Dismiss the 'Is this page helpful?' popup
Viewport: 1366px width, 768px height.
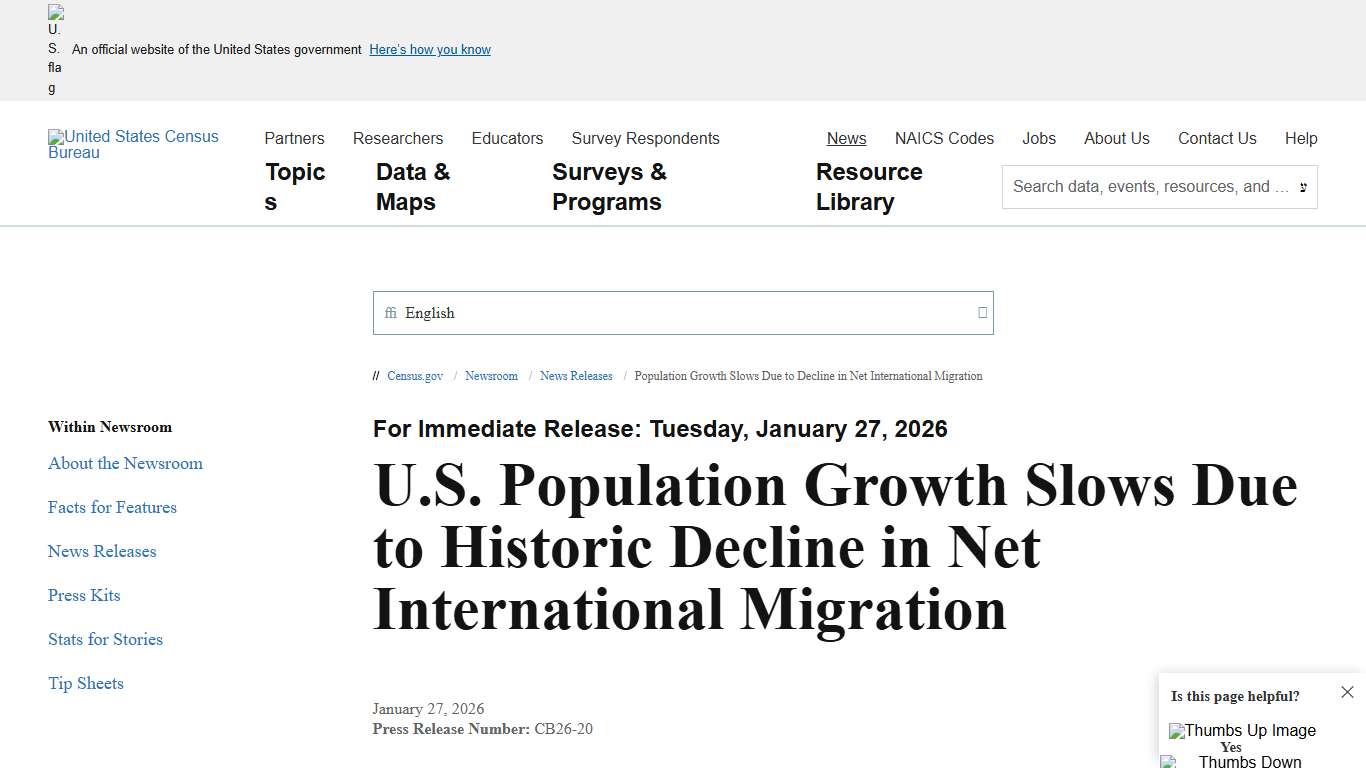point(1347,691)
